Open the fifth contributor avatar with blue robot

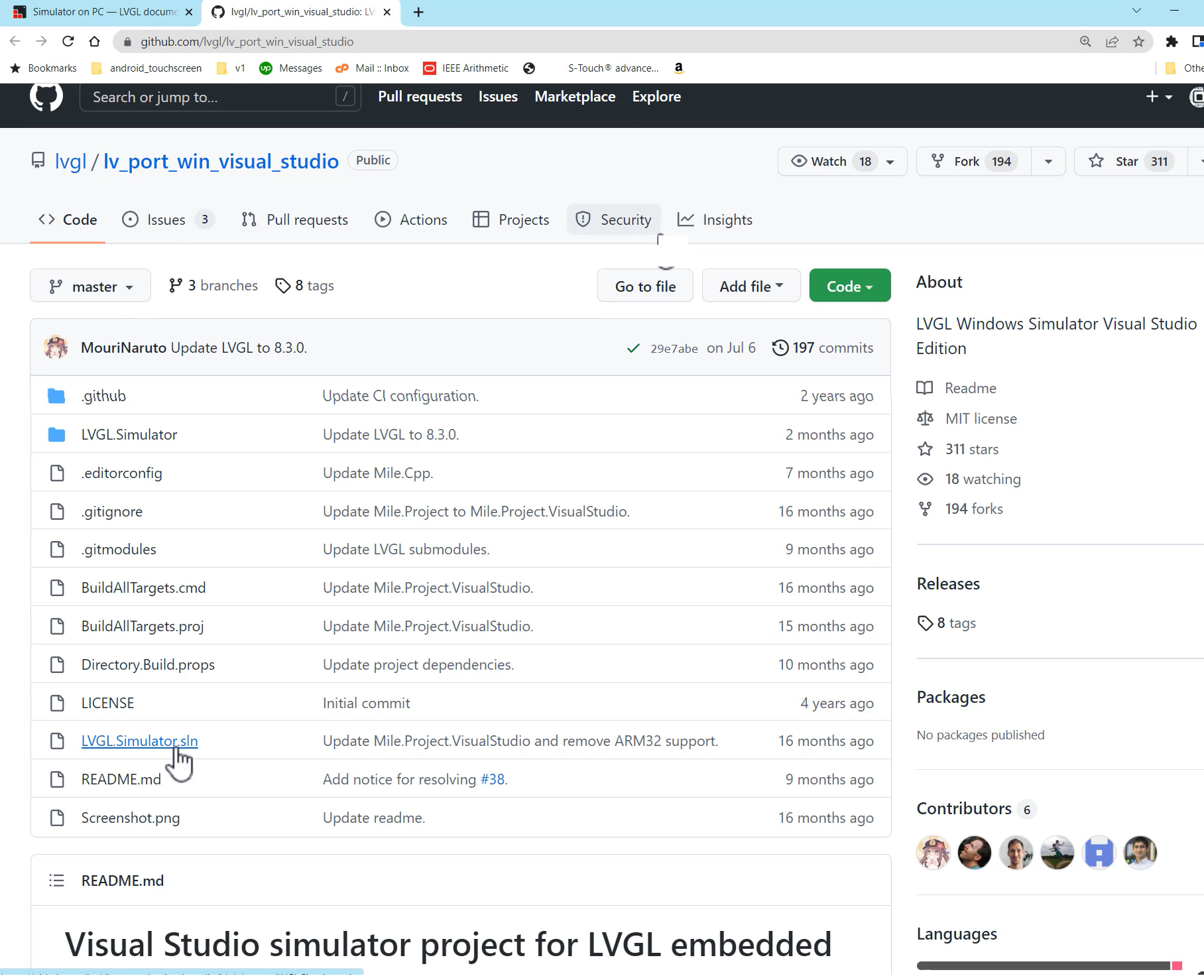pos(1099,853)
